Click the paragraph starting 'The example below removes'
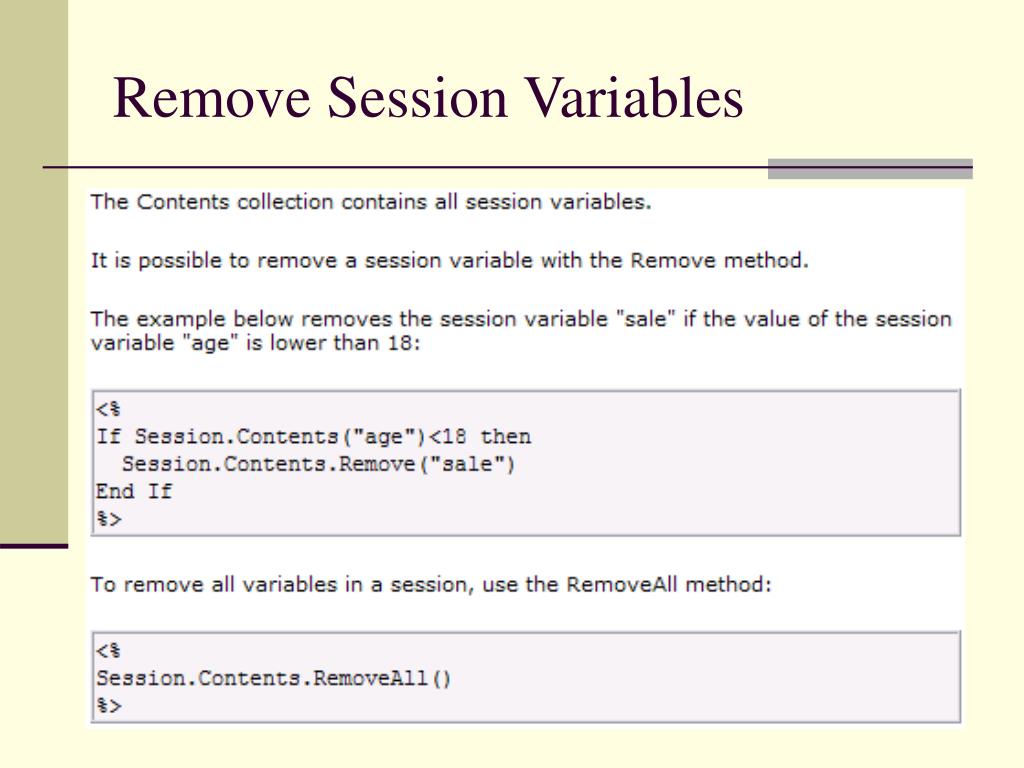This screenshot has width=1024, height=768. (x=521, y=331)
